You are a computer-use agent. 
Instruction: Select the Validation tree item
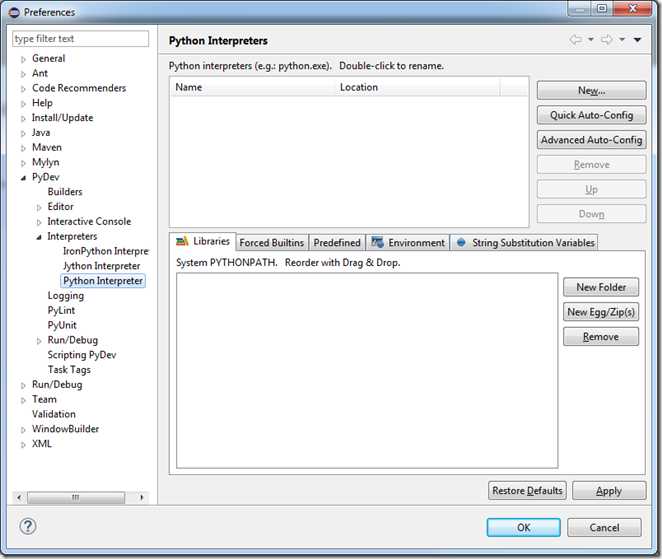click(x=54, y=414)
